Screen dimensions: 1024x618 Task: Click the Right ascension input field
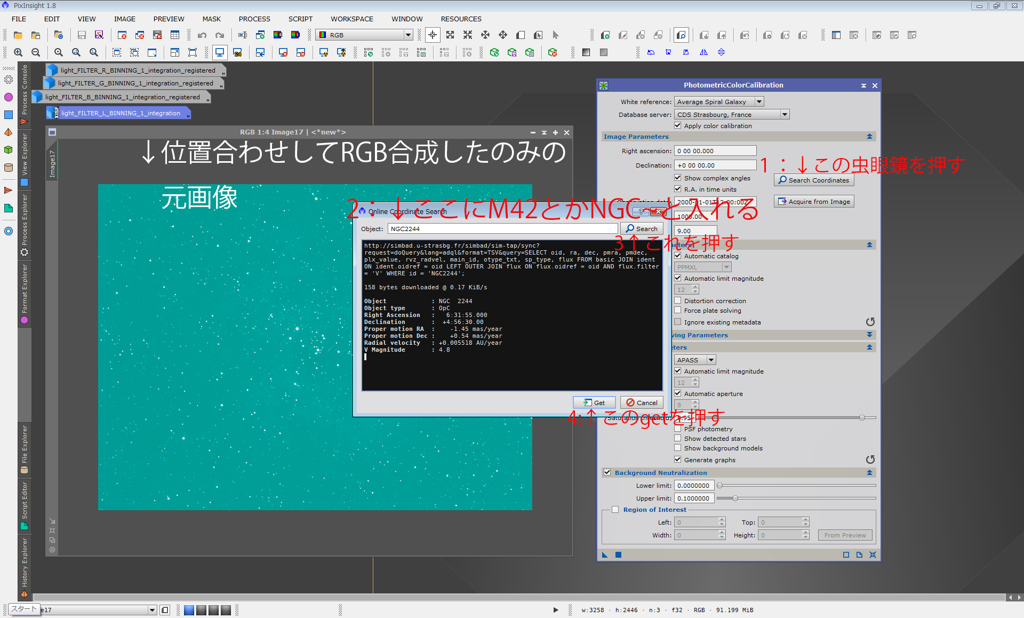click(715, 151)
